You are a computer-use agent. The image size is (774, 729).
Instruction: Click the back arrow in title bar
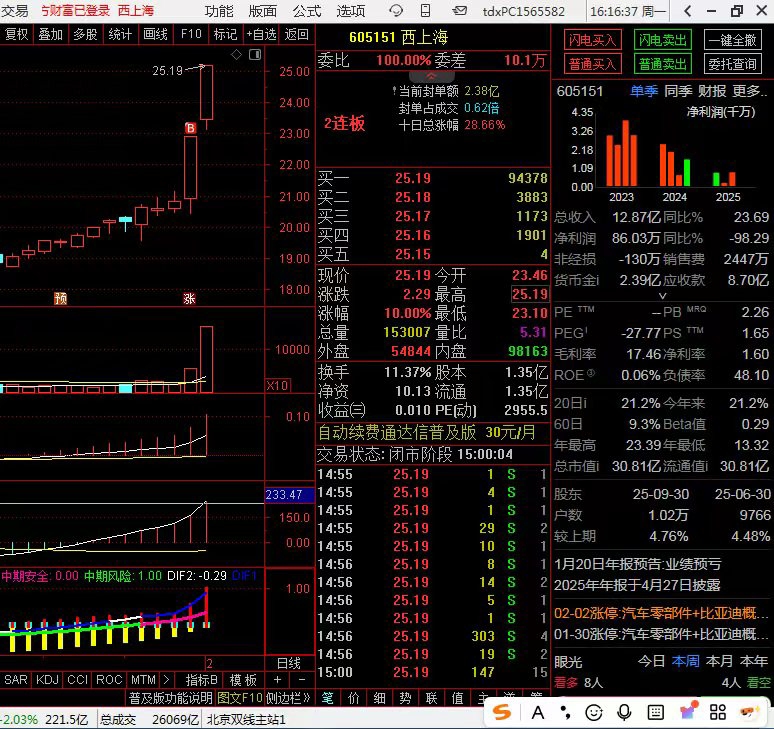click(x=688, y=11)
